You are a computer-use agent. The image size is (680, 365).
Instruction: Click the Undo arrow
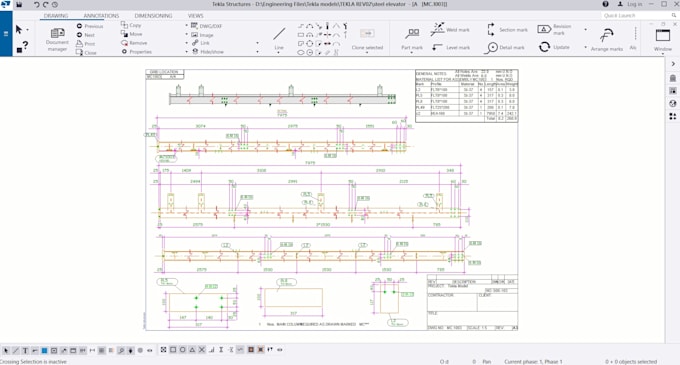coord(36,4)
